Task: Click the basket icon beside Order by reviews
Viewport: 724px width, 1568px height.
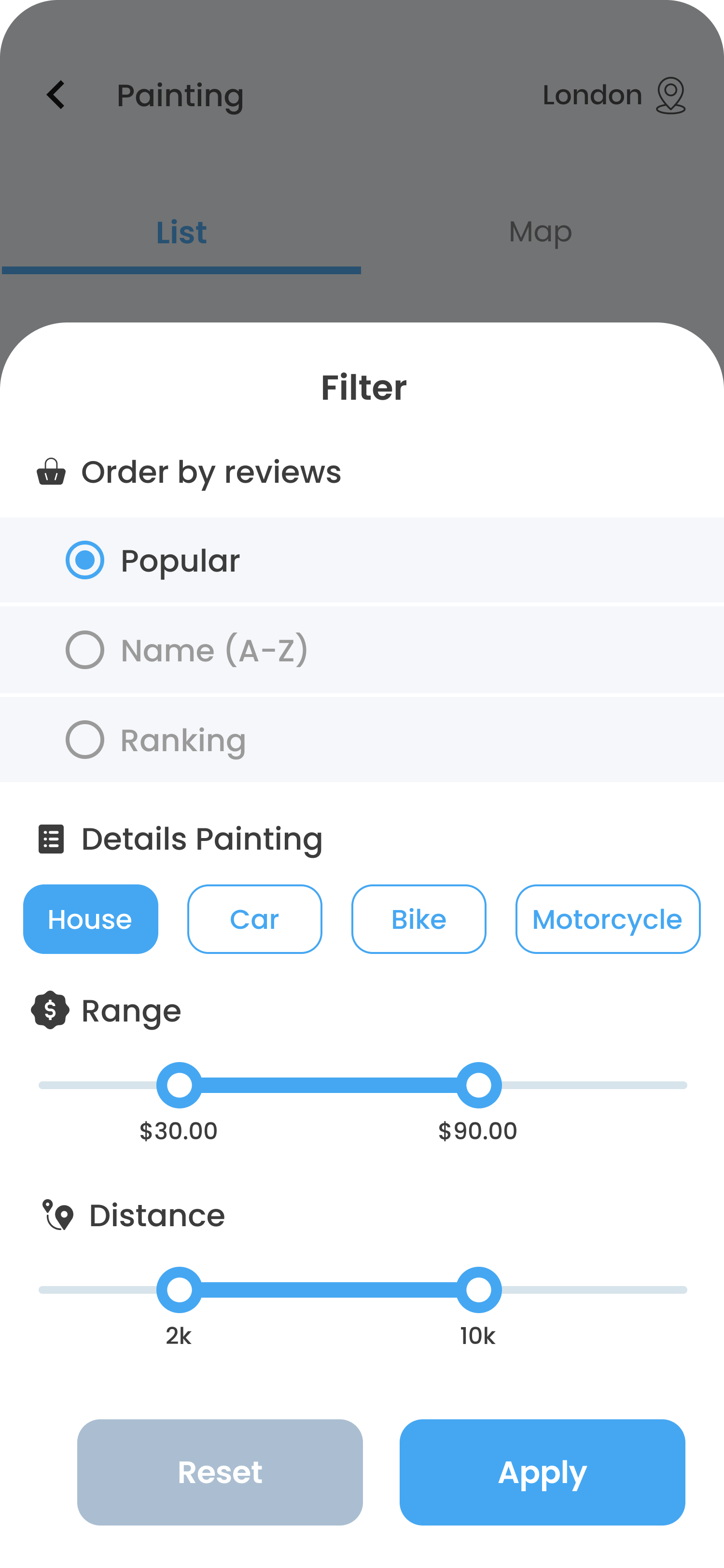Action: coord(51,472)
